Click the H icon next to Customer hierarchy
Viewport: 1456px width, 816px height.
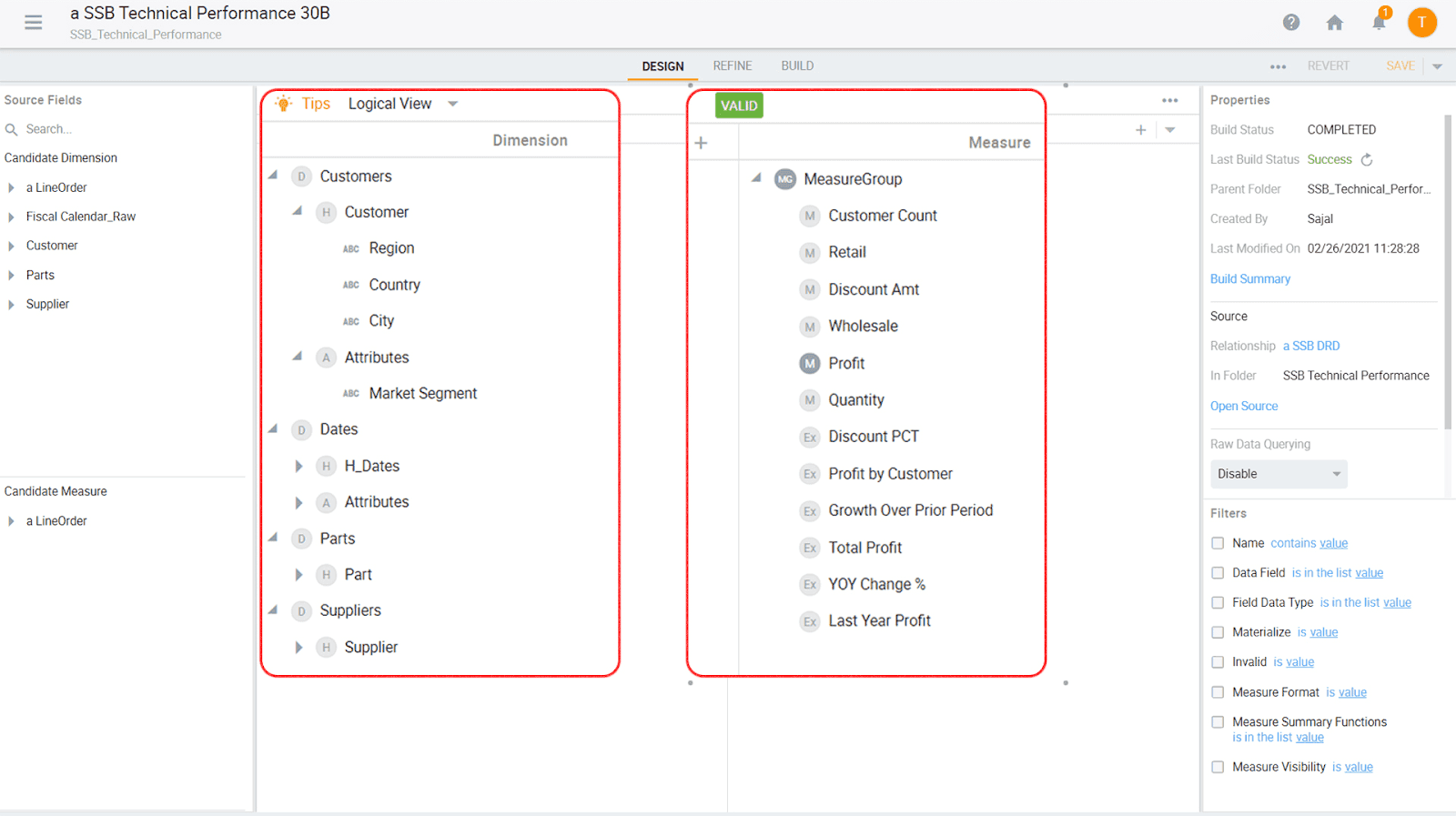tap(326, 212)
